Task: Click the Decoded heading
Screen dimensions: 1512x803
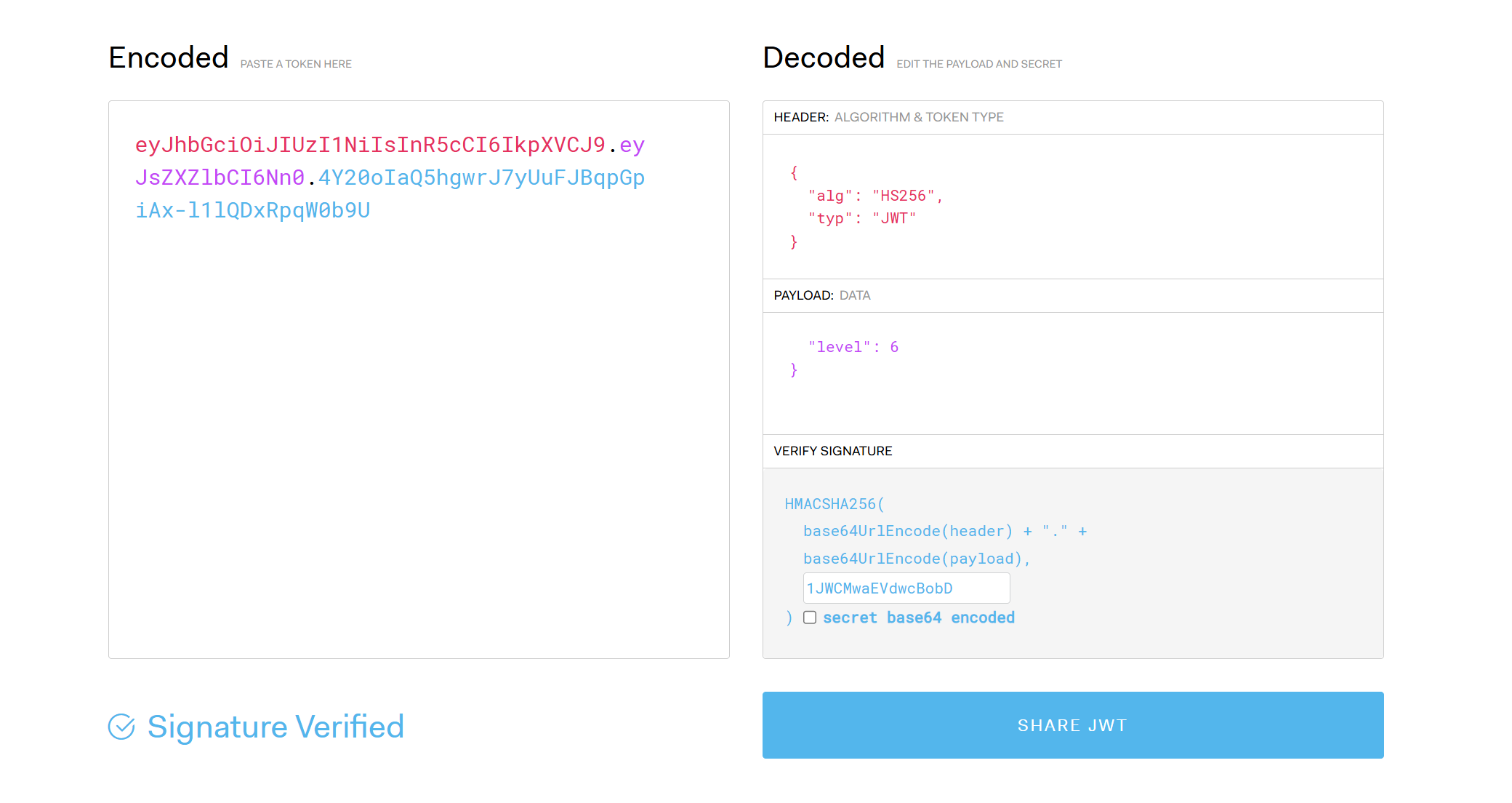Action: 824,57
